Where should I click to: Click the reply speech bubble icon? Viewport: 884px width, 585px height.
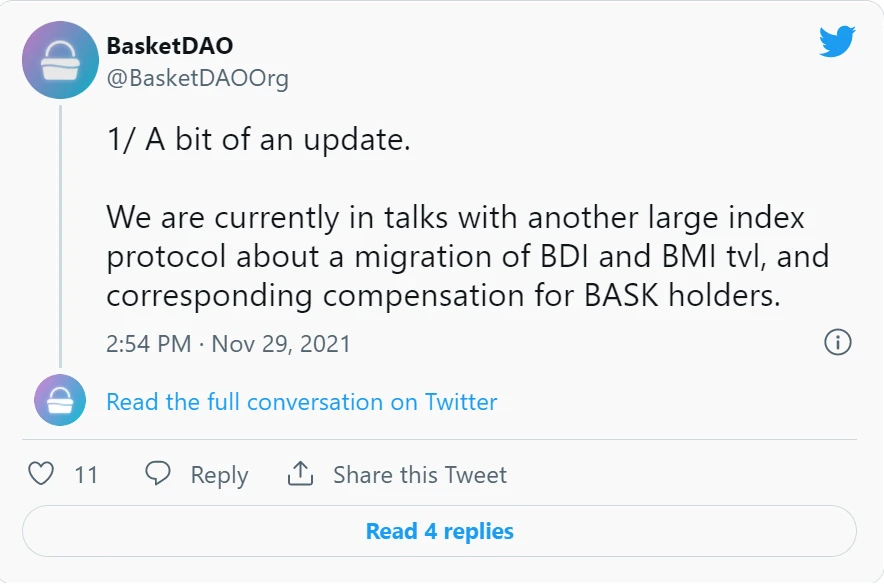158,473
